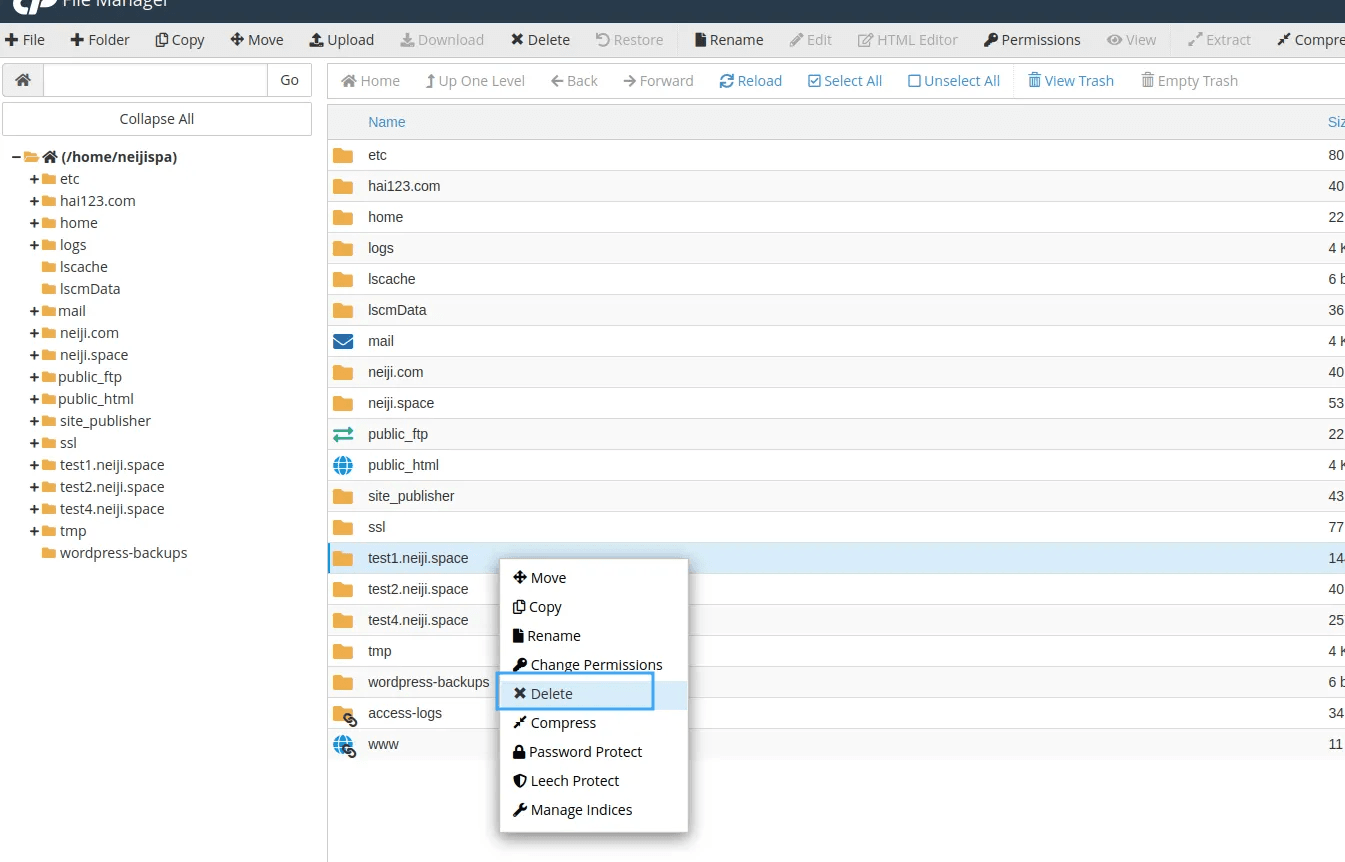Open the Upload tool in the toolbar
This screenshot has width=1345, height=862.
click(x=342, y=40)
